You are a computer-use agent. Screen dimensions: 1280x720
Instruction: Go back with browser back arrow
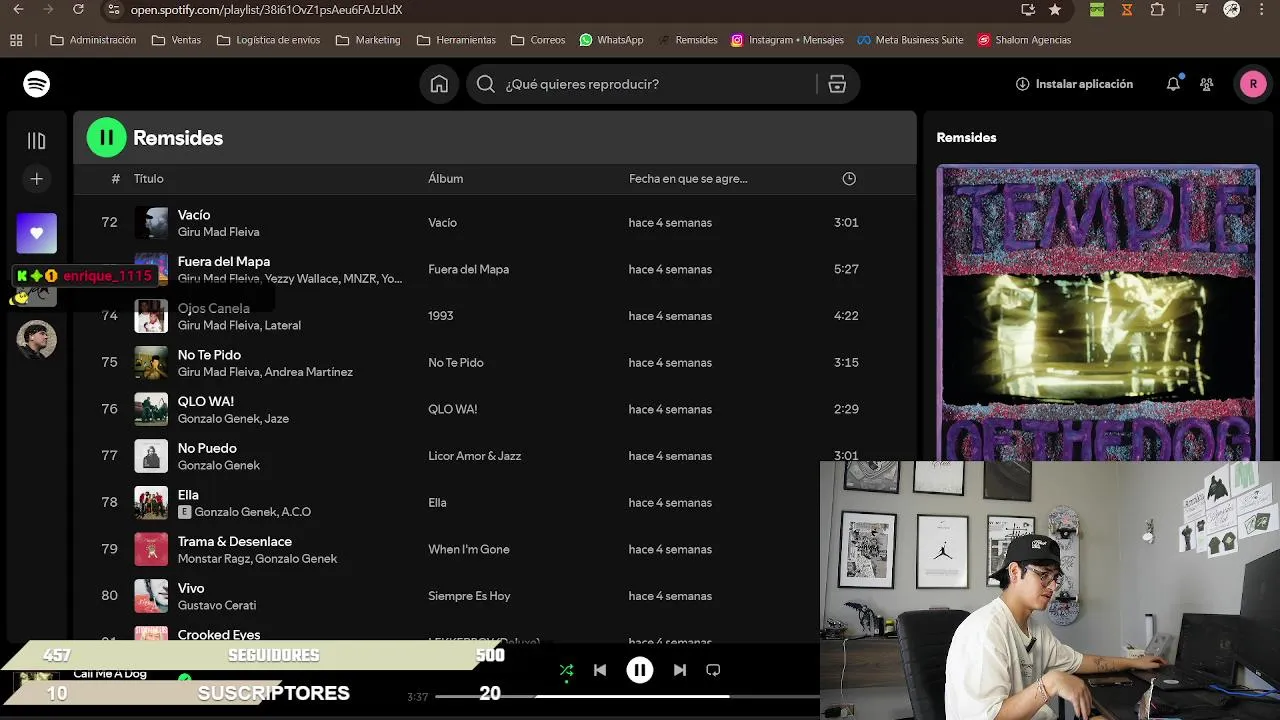click(x=18, y=9)
